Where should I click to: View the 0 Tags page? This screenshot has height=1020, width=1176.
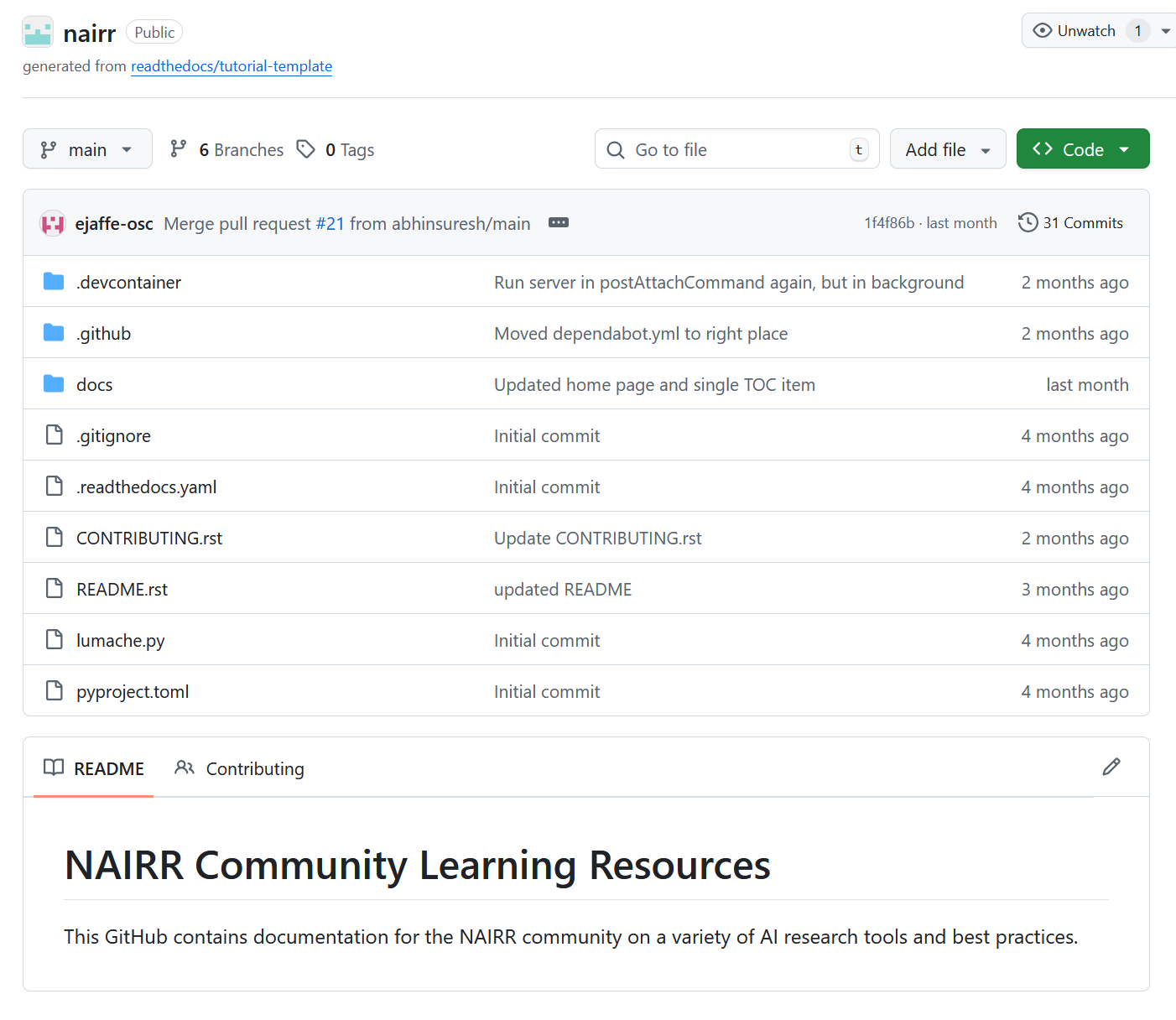[336, 149]
